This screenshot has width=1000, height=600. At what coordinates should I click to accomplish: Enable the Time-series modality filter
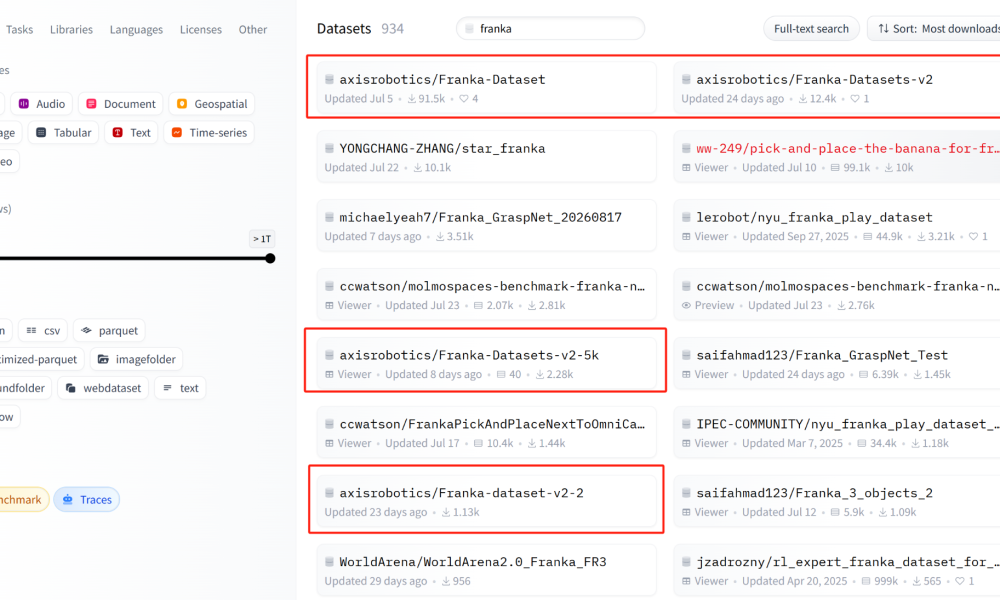(209, 133)
